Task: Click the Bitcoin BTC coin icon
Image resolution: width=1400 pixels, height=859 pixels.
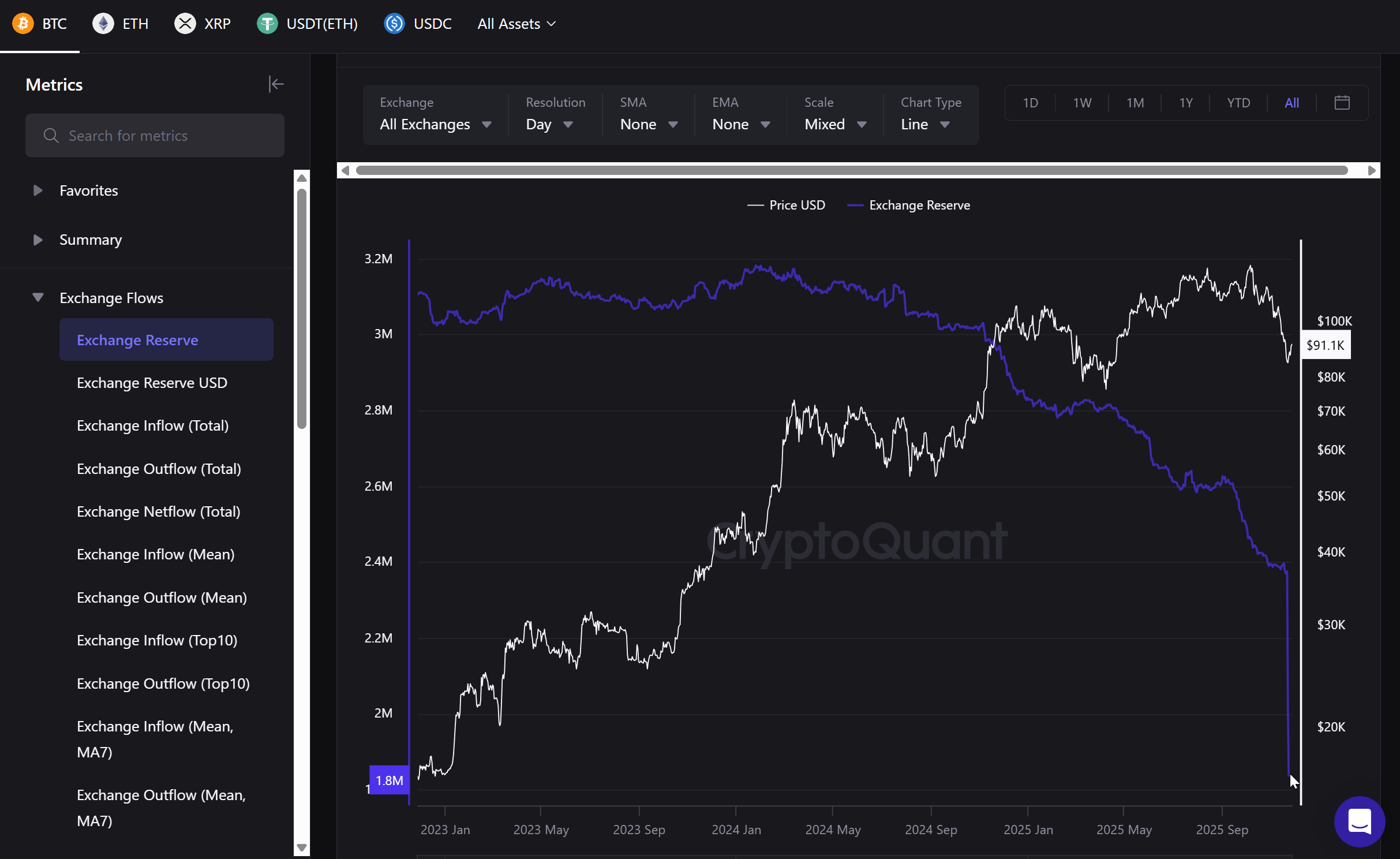Action: (23, 24)
